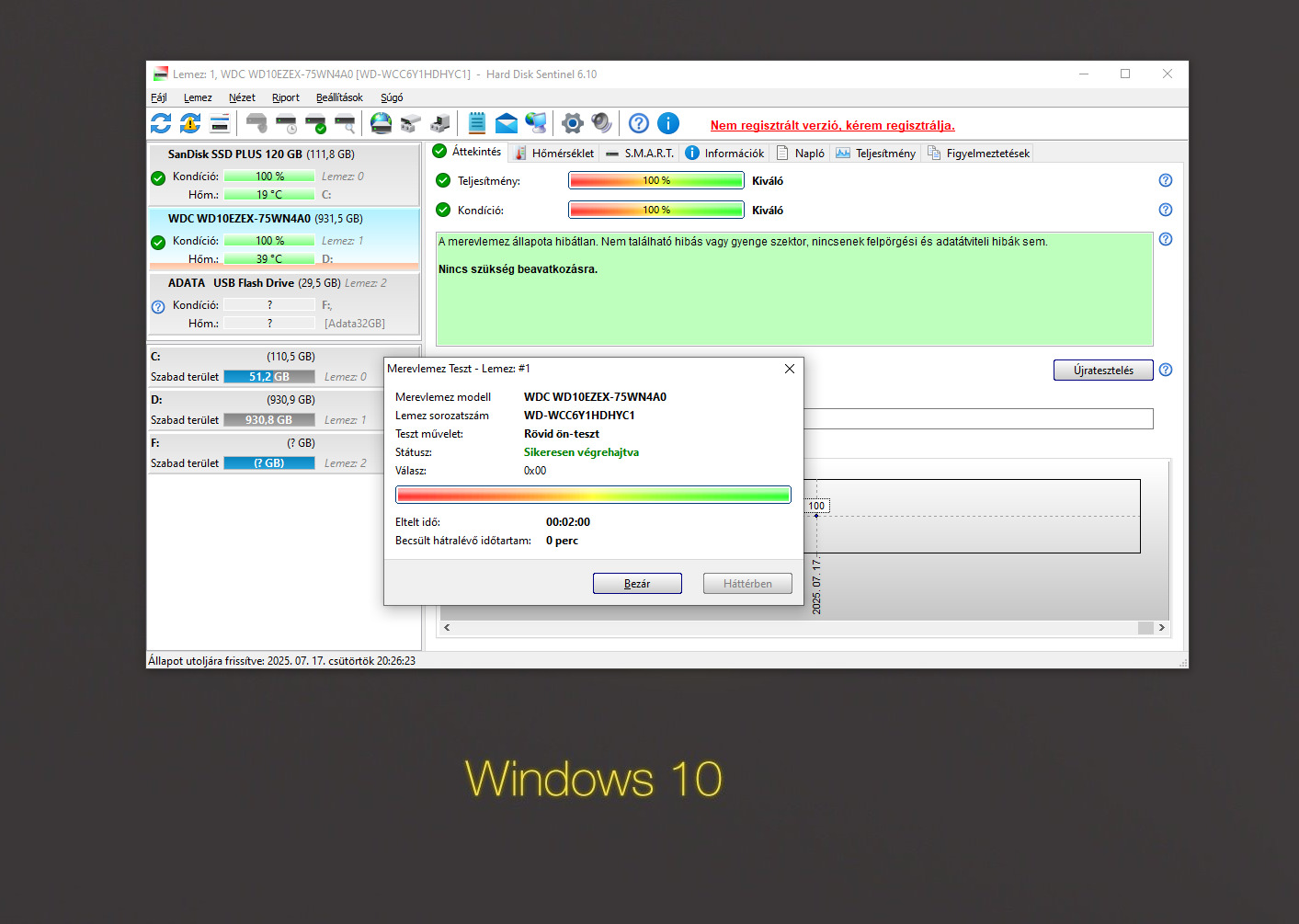This screenshot has height=924, width=1299.
Task: Click the test dialog rainbow progress bar
Action: pyautogui.click(x=593, y=495)
